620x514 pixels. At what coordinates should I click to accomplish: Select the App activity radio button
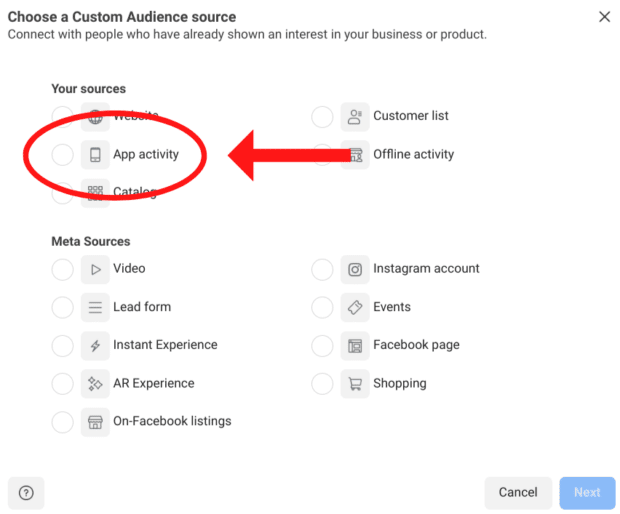click(62, 155)
